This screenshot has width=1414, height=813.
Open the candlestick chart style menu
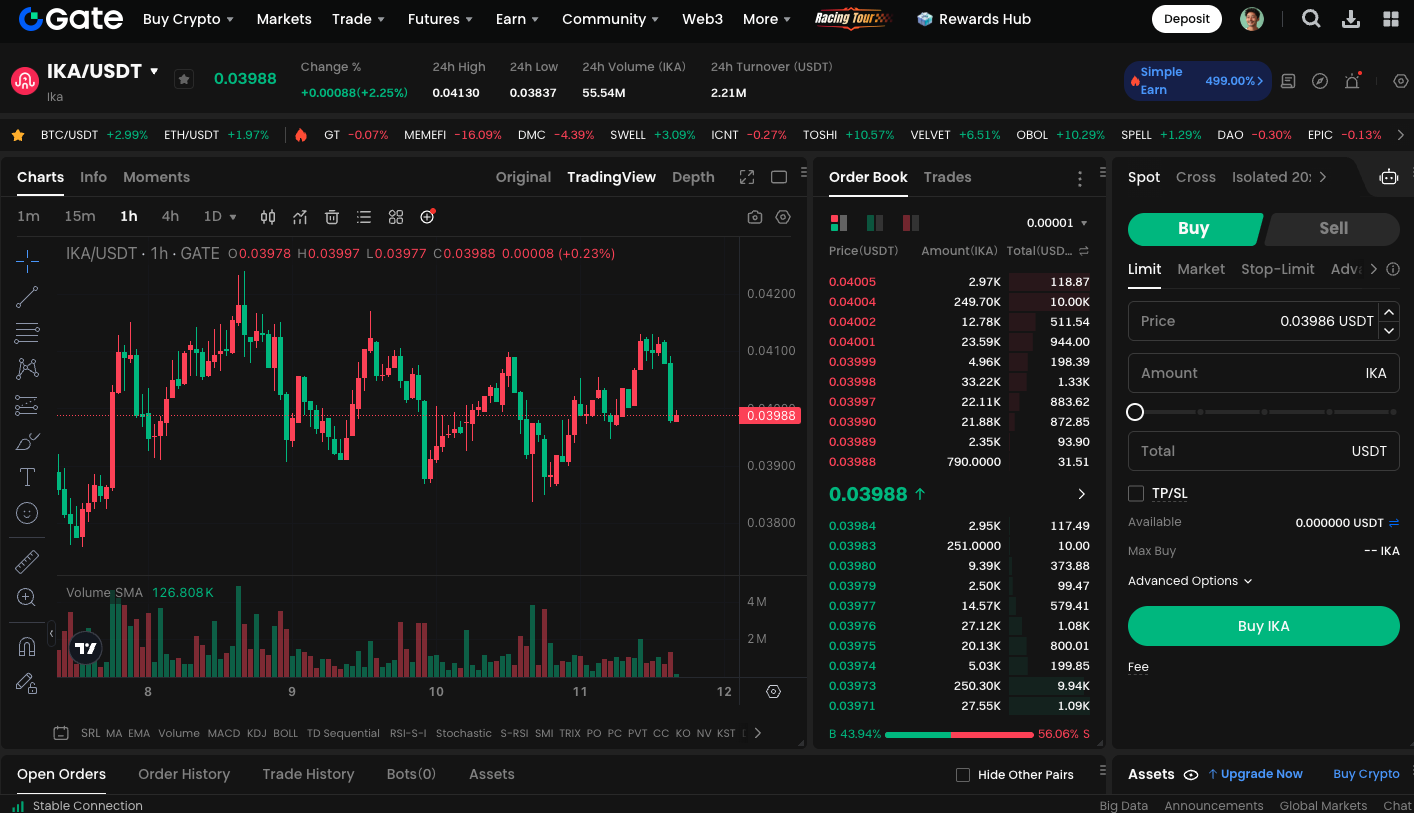(268, 217)
